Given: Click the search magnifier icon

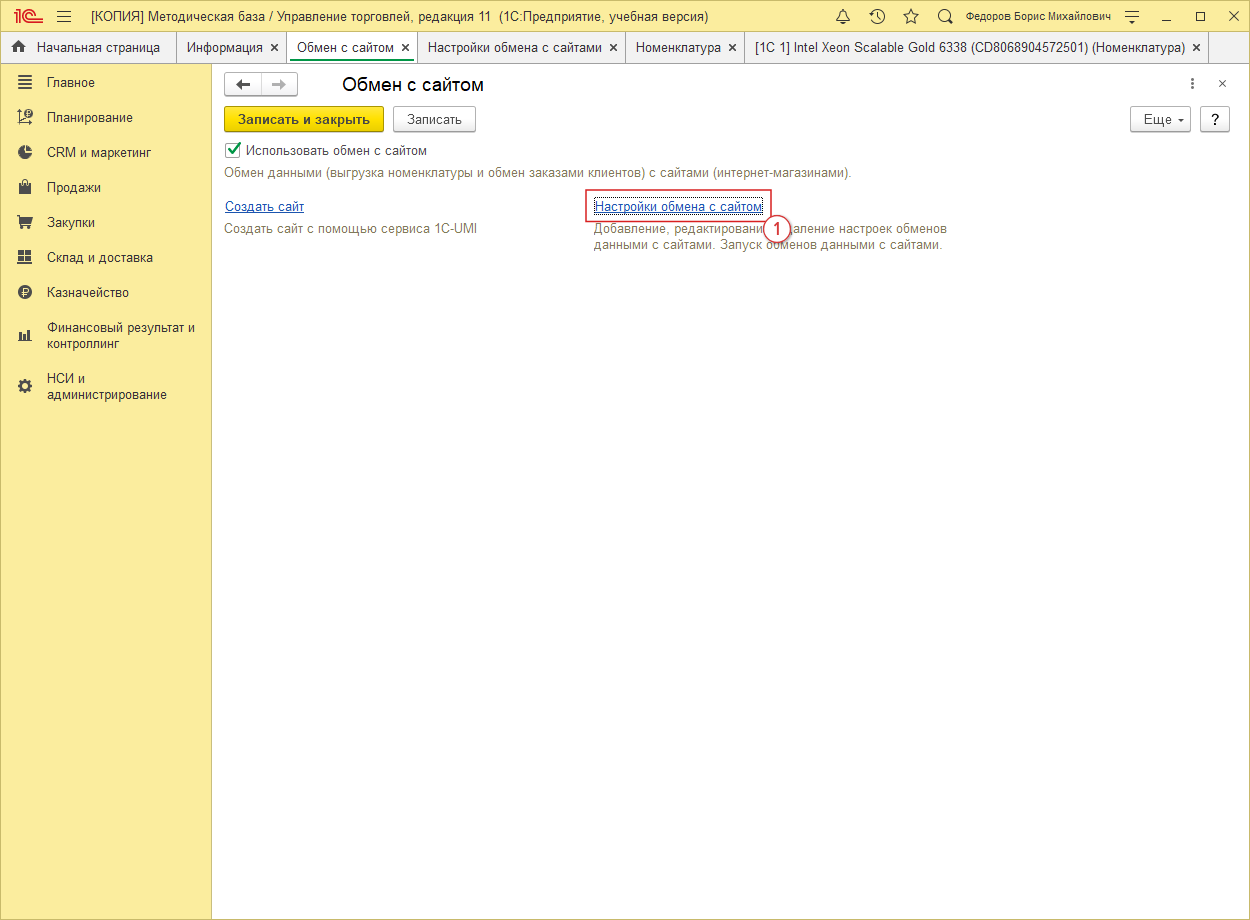Looking at the screenshot, I should point(945,17).
